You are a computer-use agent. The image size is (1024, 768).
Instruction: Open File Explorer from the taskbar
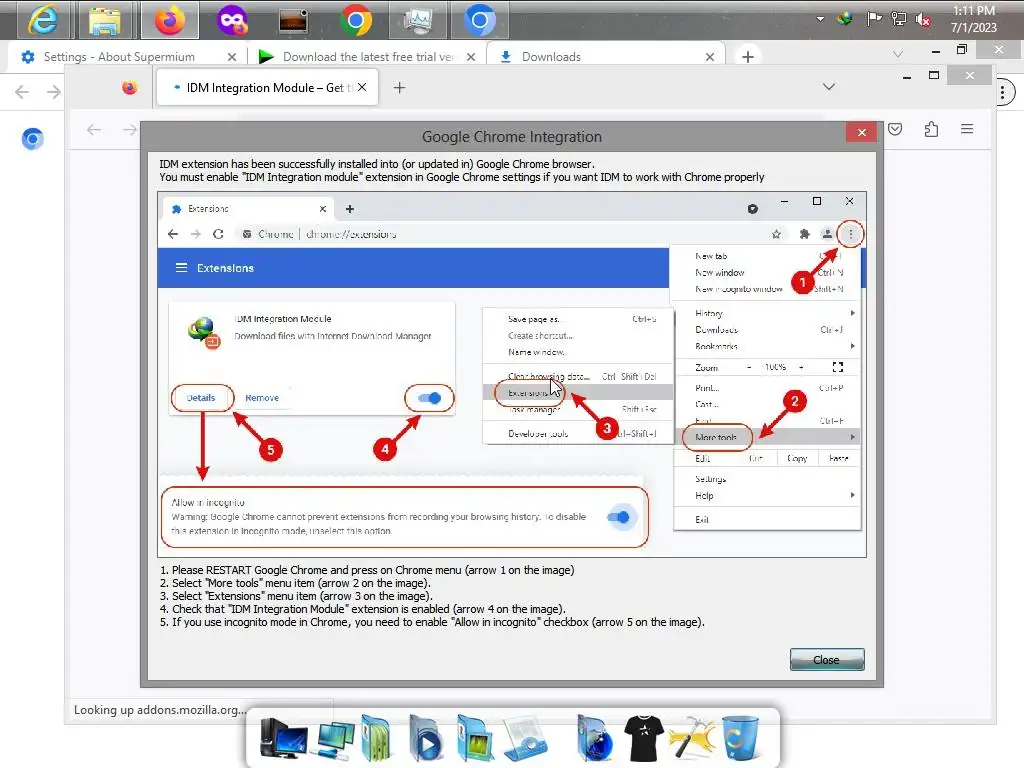(104, 20)
